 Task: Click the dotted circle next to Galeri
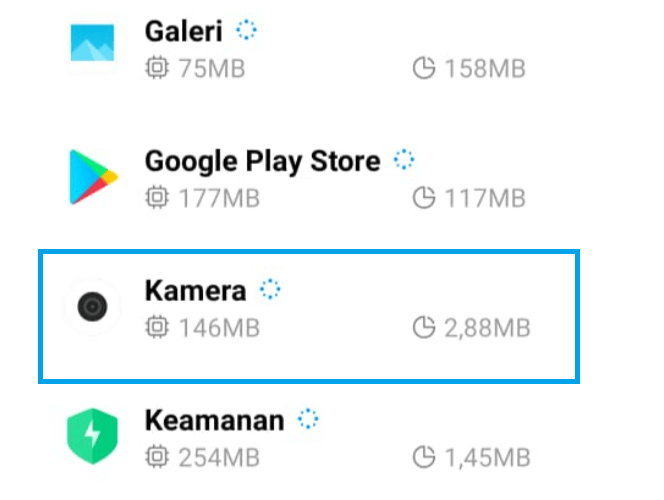pos(246,30)
